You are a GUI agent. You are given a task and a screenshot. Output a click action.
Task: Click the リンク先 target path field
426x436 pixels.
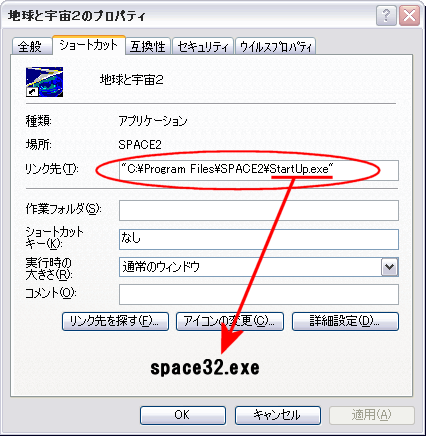click(259, 170)
